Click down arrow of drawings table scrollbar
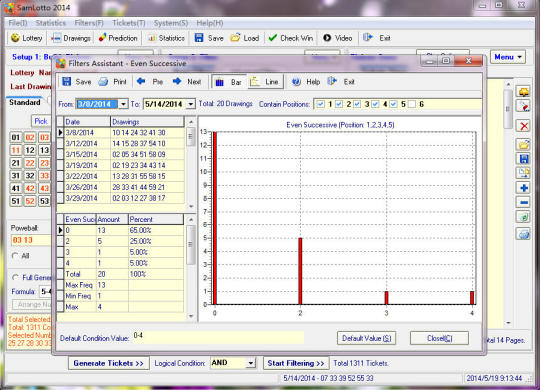This screenshot has width=540, height=390. click(191, 207)
